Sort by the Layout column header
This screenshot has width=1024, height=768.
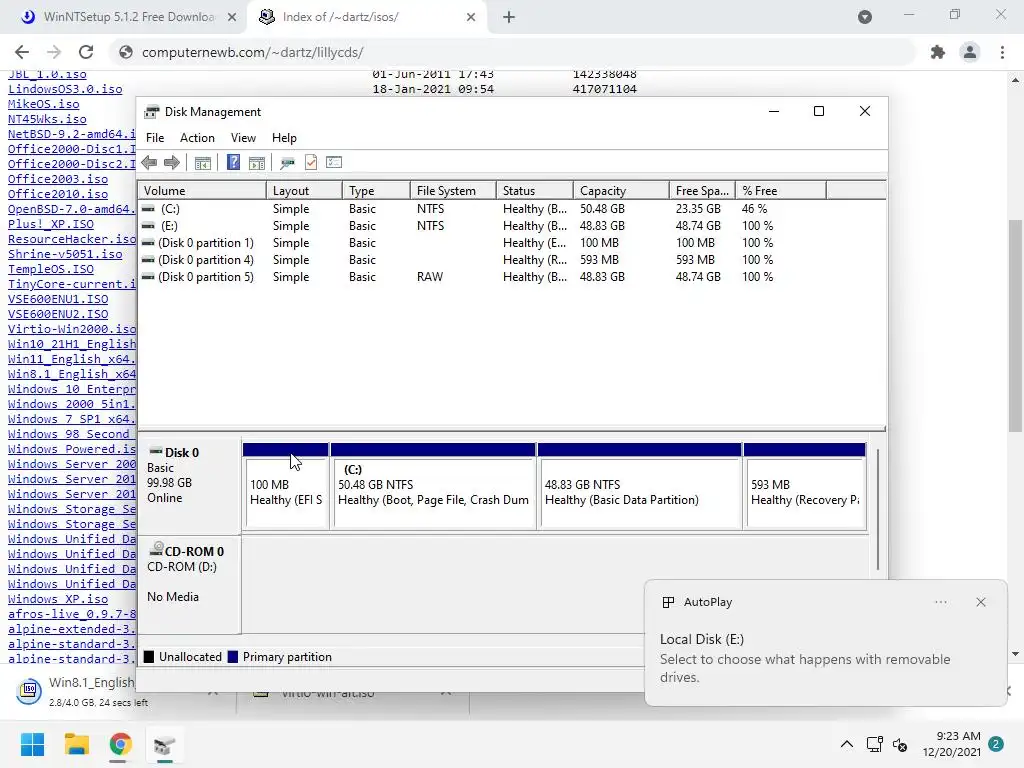tap(304, 191)
